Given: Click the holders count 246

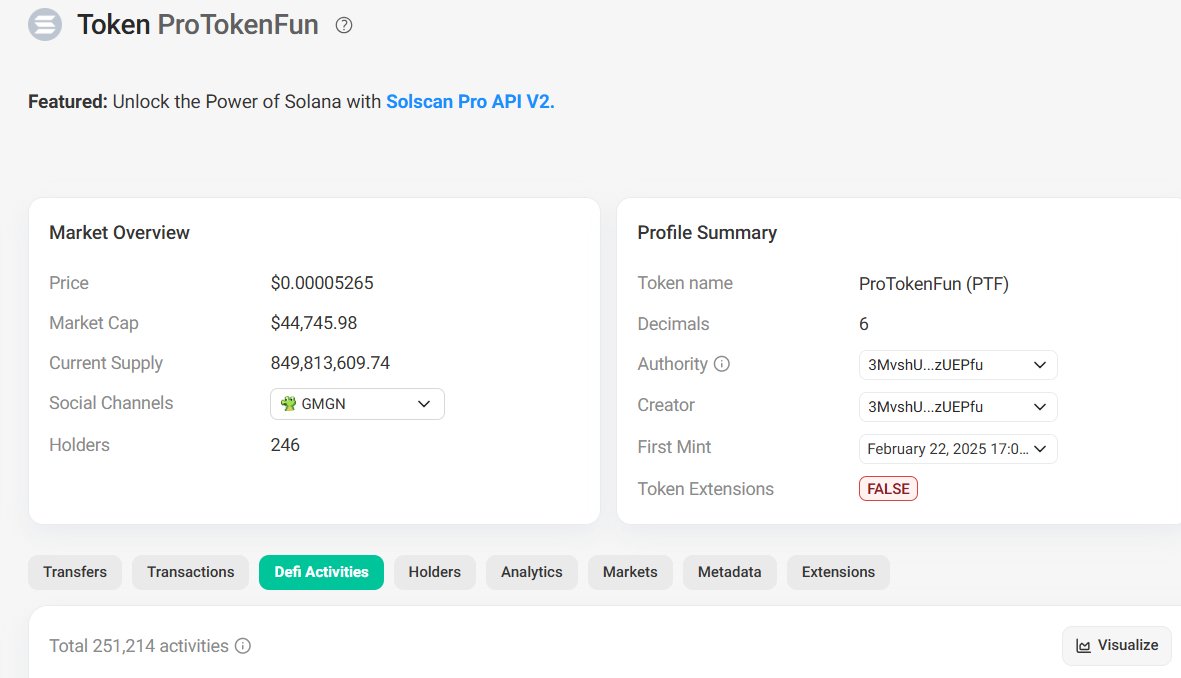Looking at the screenshot, I should click(285, 445).
